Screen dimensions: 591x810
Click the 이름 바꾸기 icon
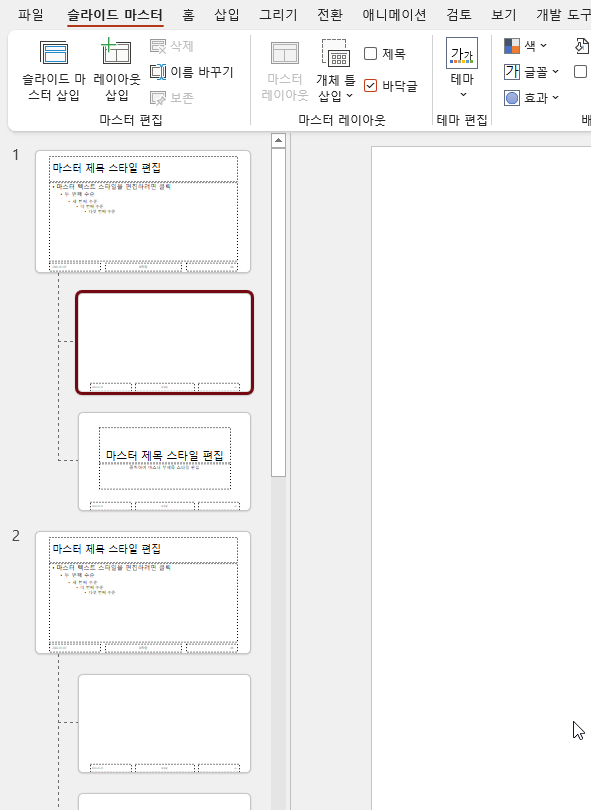tap(158, 72)
